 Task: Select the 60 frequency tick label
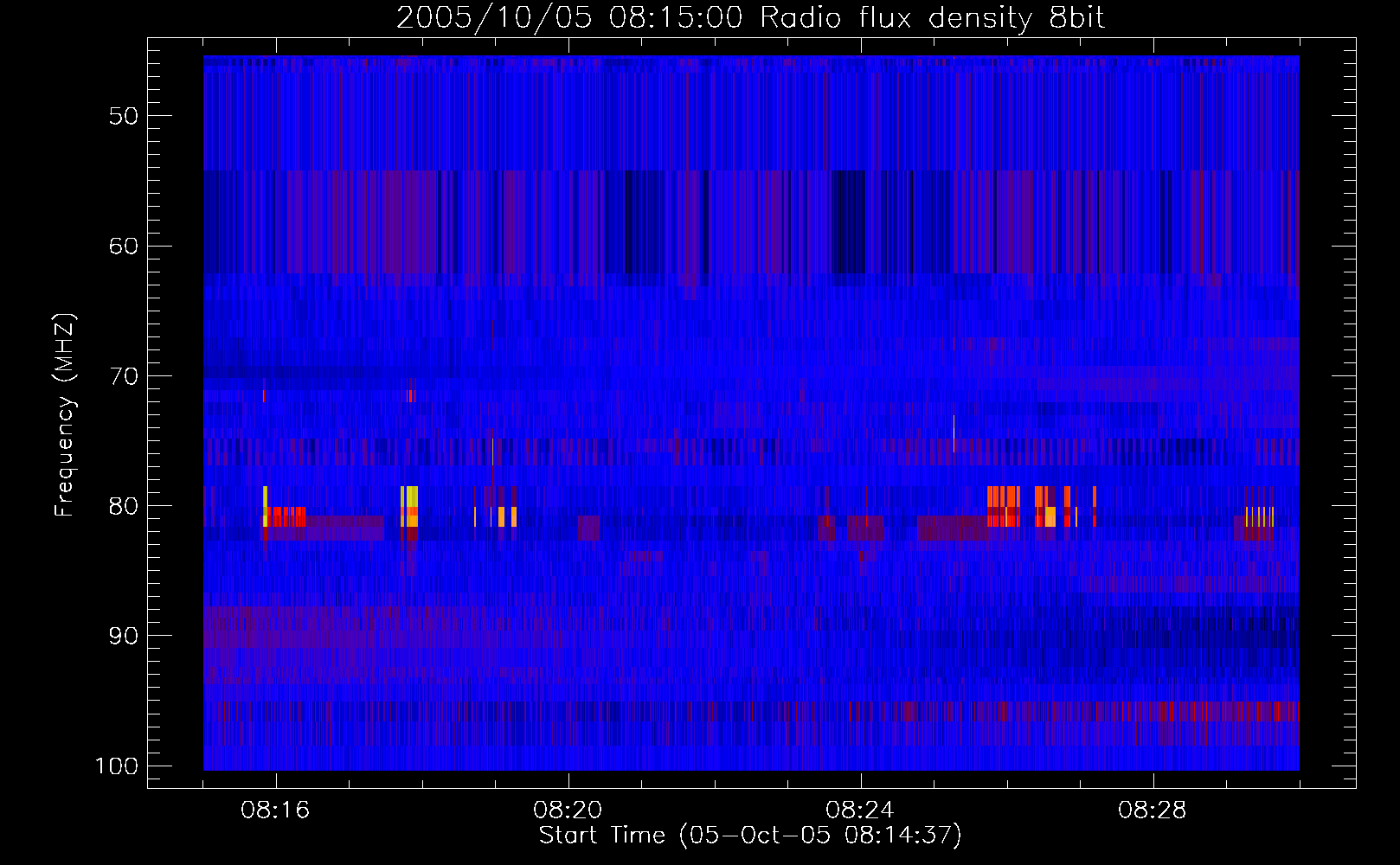coord(124,246)
